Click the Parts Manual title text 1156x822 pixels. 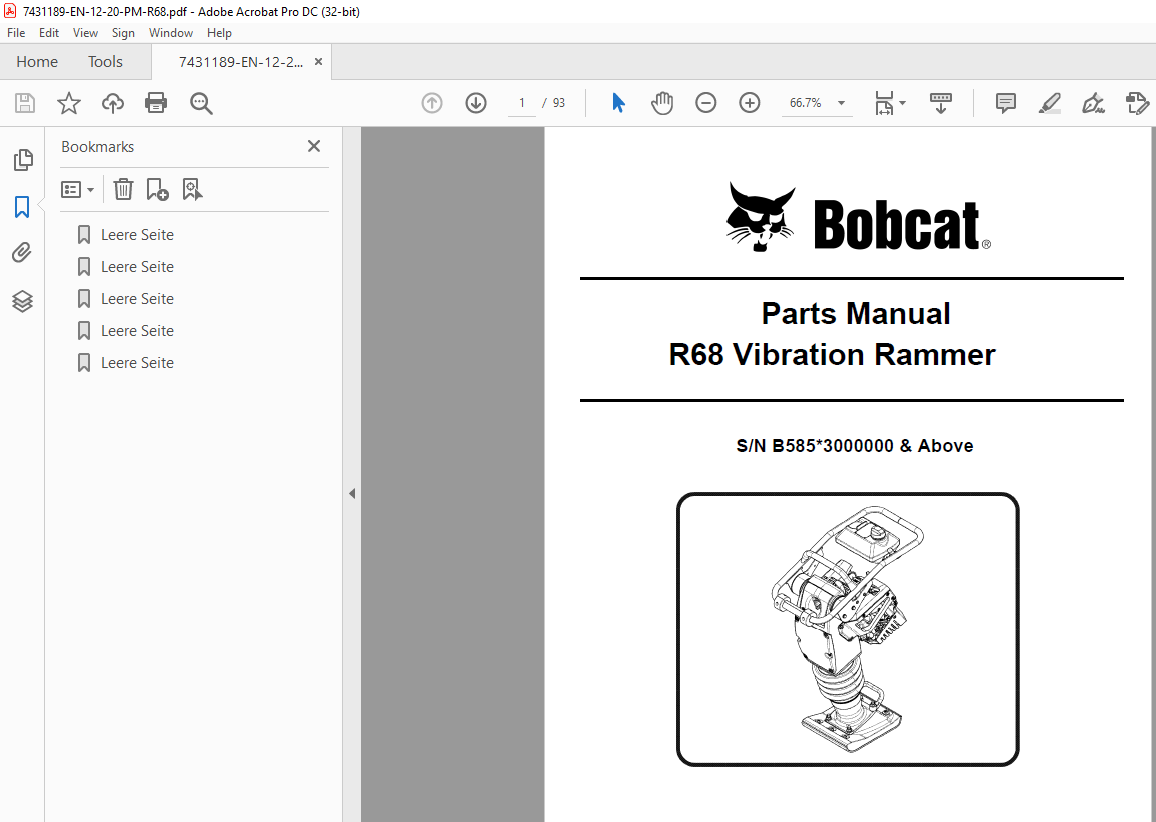click(x=855, y=313)
